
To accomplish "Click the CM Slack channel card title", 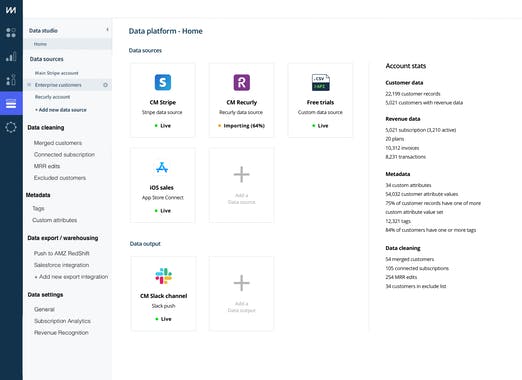I will (x=163, y=296).
